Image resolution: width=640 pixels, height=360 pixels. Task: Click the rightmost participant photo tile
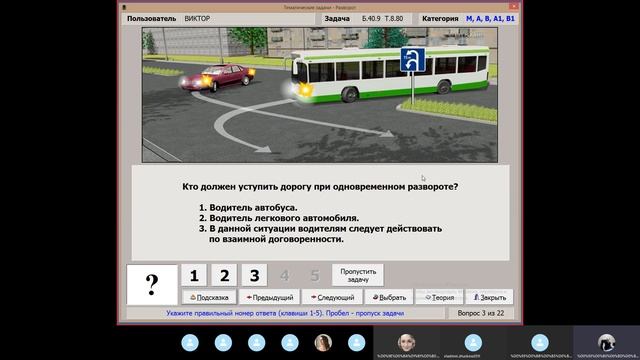[x=606, y=342]
